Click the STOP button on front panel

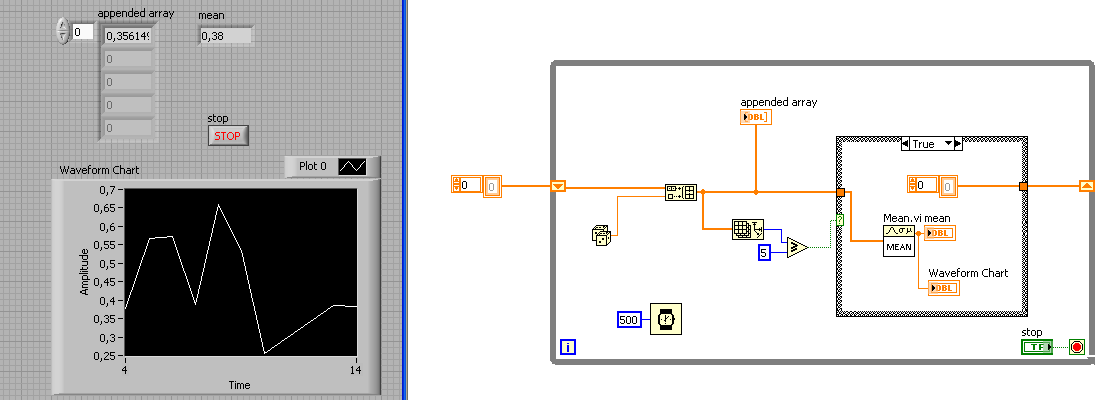click(x=228, y=135)
